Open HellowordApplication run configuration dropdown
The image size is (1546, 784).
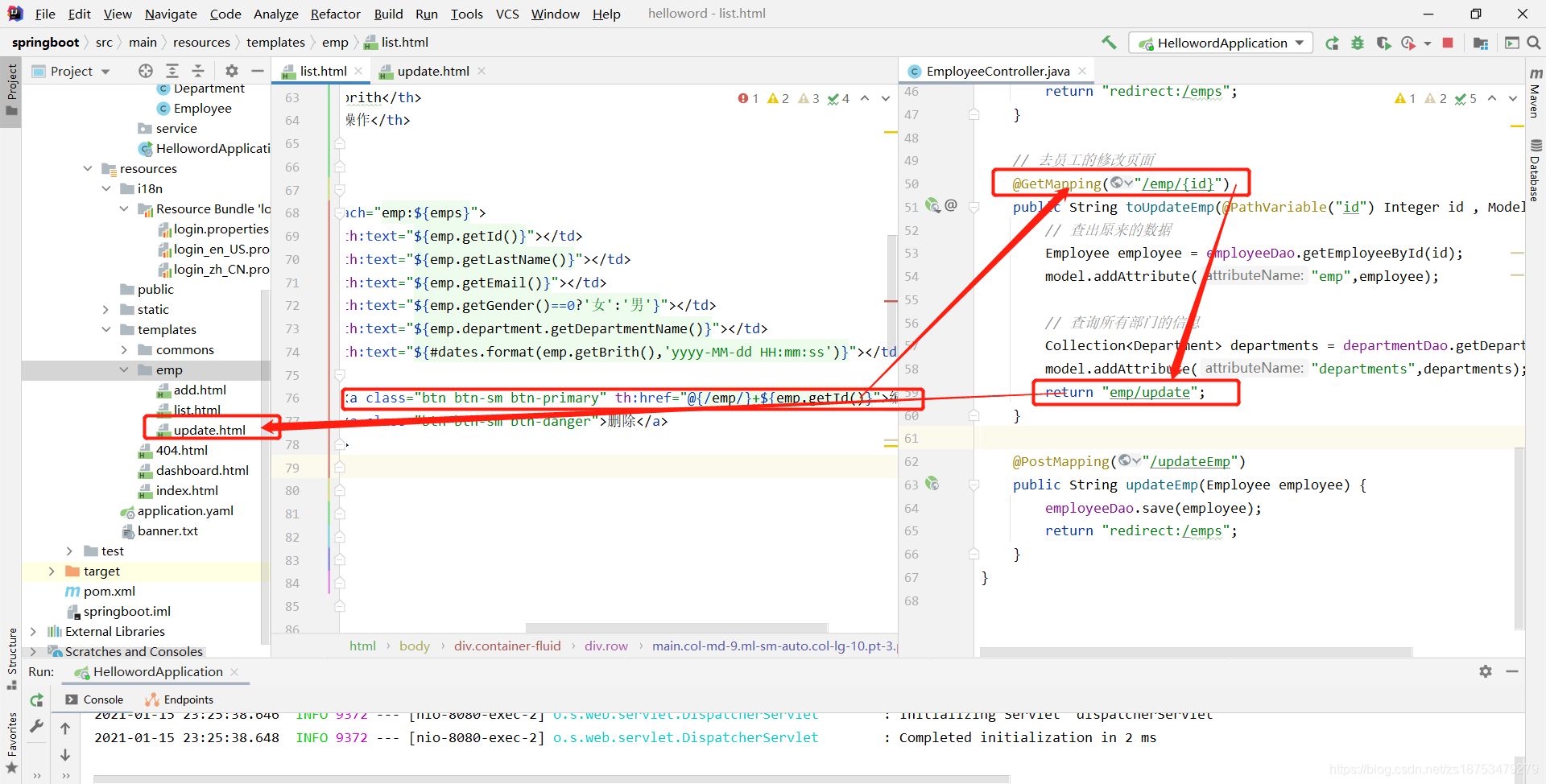pyautogui.click(x=1221, y=43)
